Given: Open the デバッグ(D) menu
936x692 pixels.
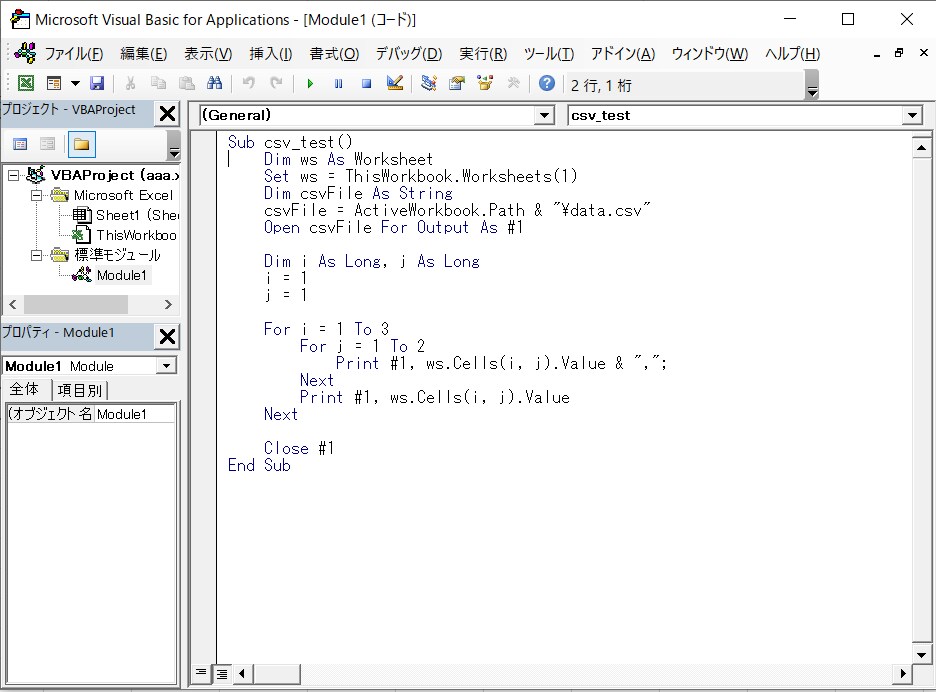Looking at the screenshot, I should pos(409,54).
